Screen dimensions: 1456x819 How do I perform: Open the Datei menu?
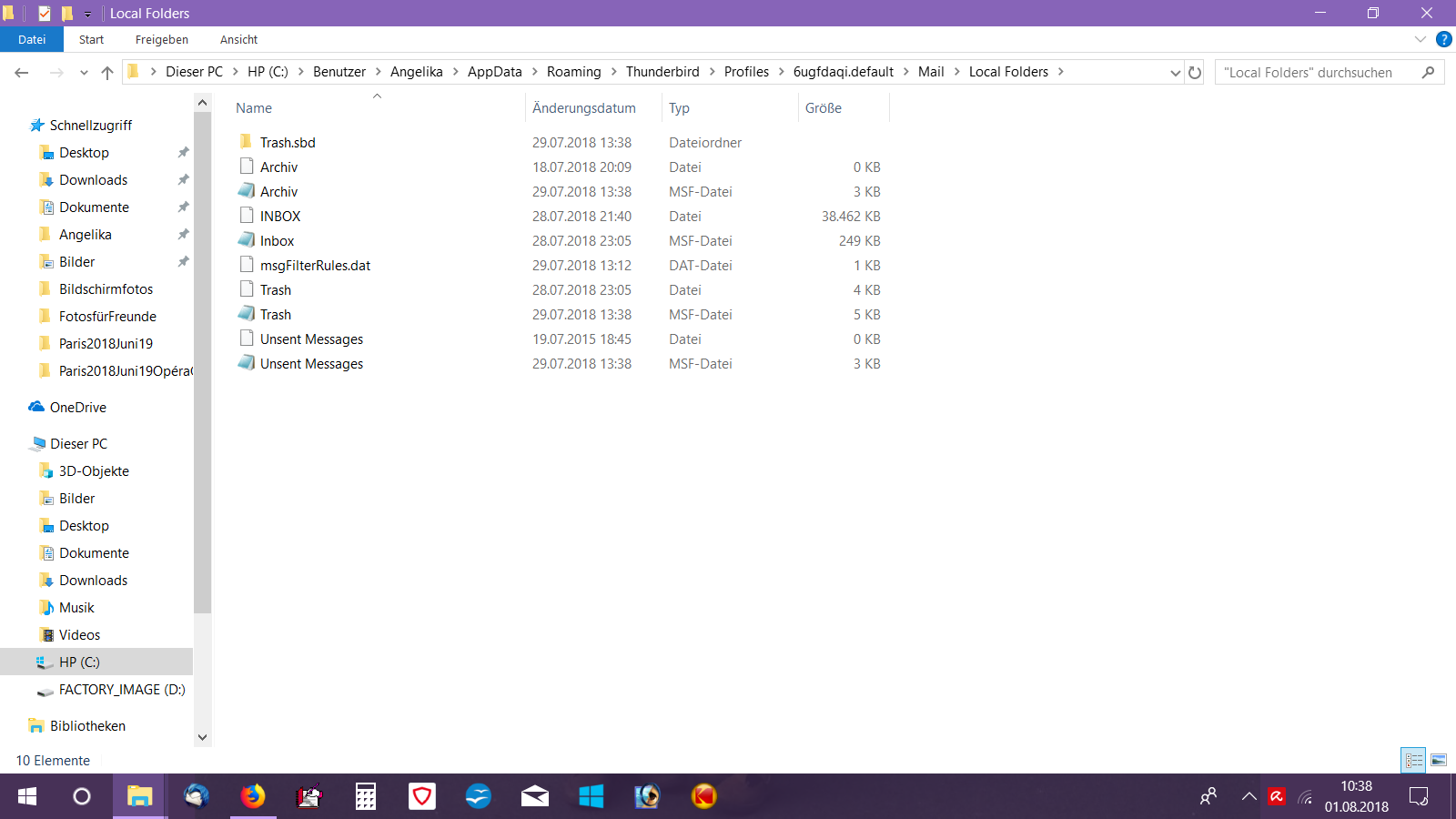[x=32, y=39]
